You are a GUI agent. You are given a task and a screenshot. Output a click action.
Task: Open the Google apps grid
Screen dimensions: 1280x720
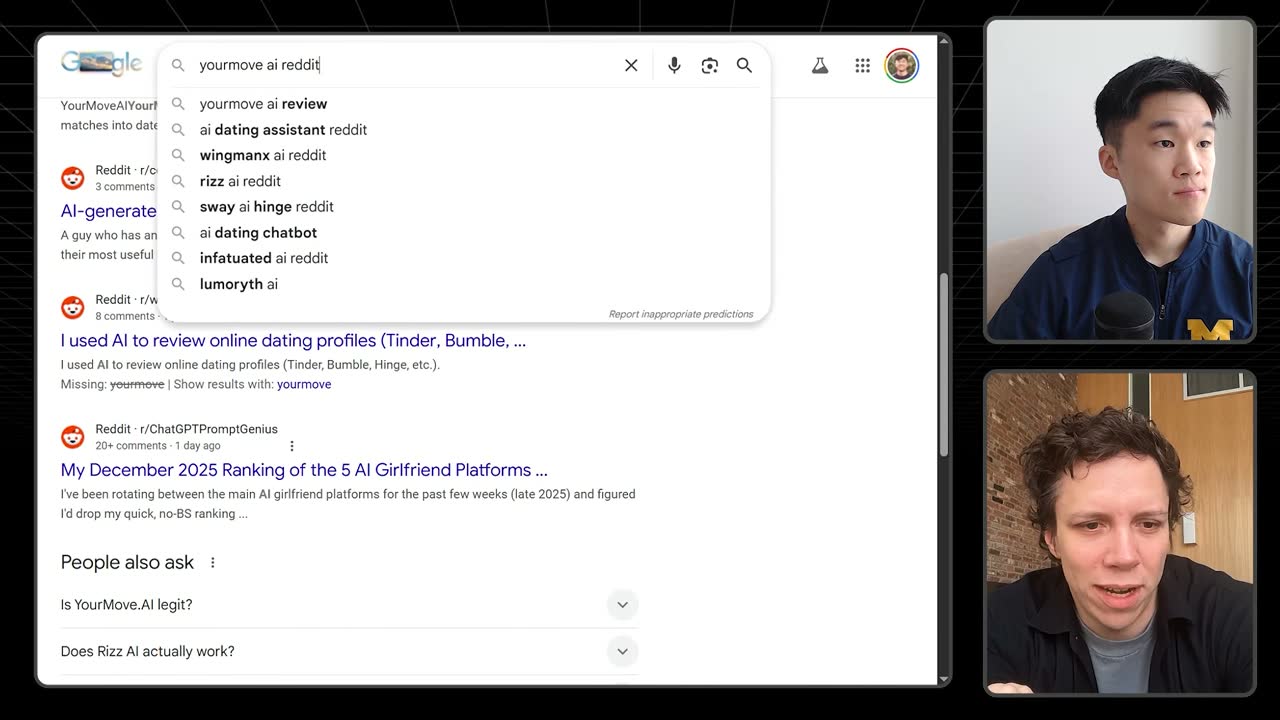click(862, 66)
